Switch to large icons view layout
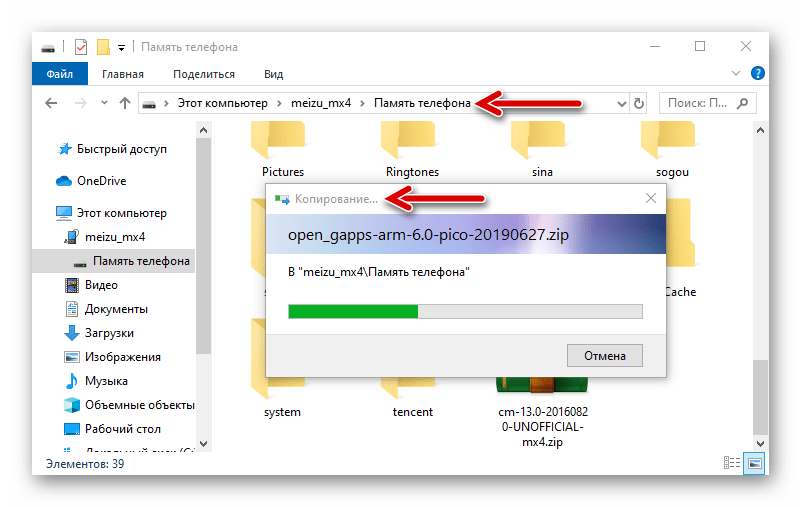 point(755,464)
